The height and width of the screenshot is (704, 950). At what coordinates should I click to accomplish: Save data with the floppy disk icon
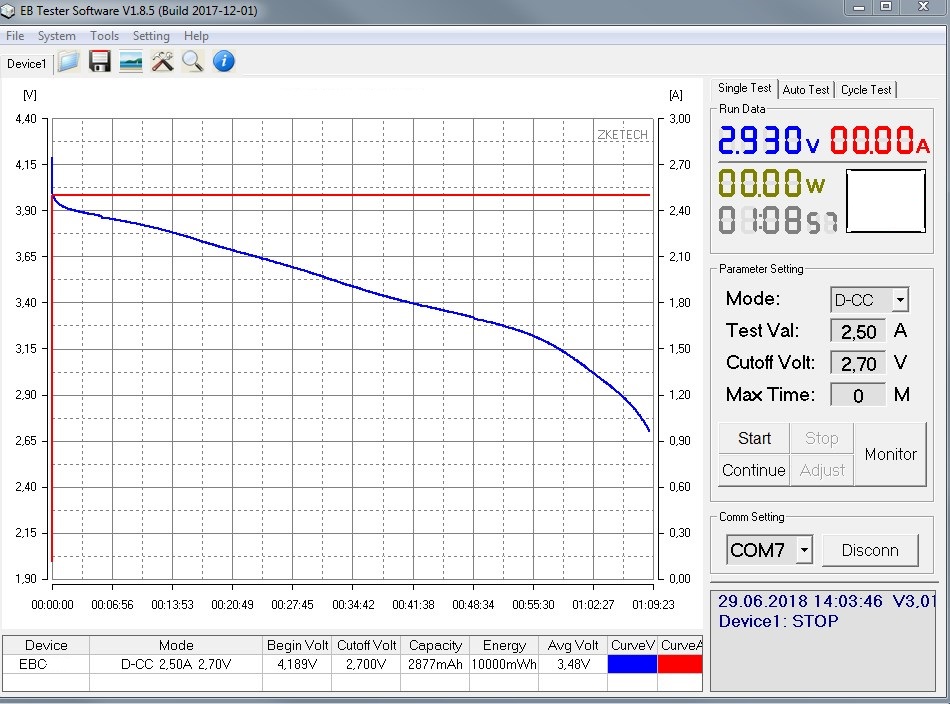pos(100,62)
